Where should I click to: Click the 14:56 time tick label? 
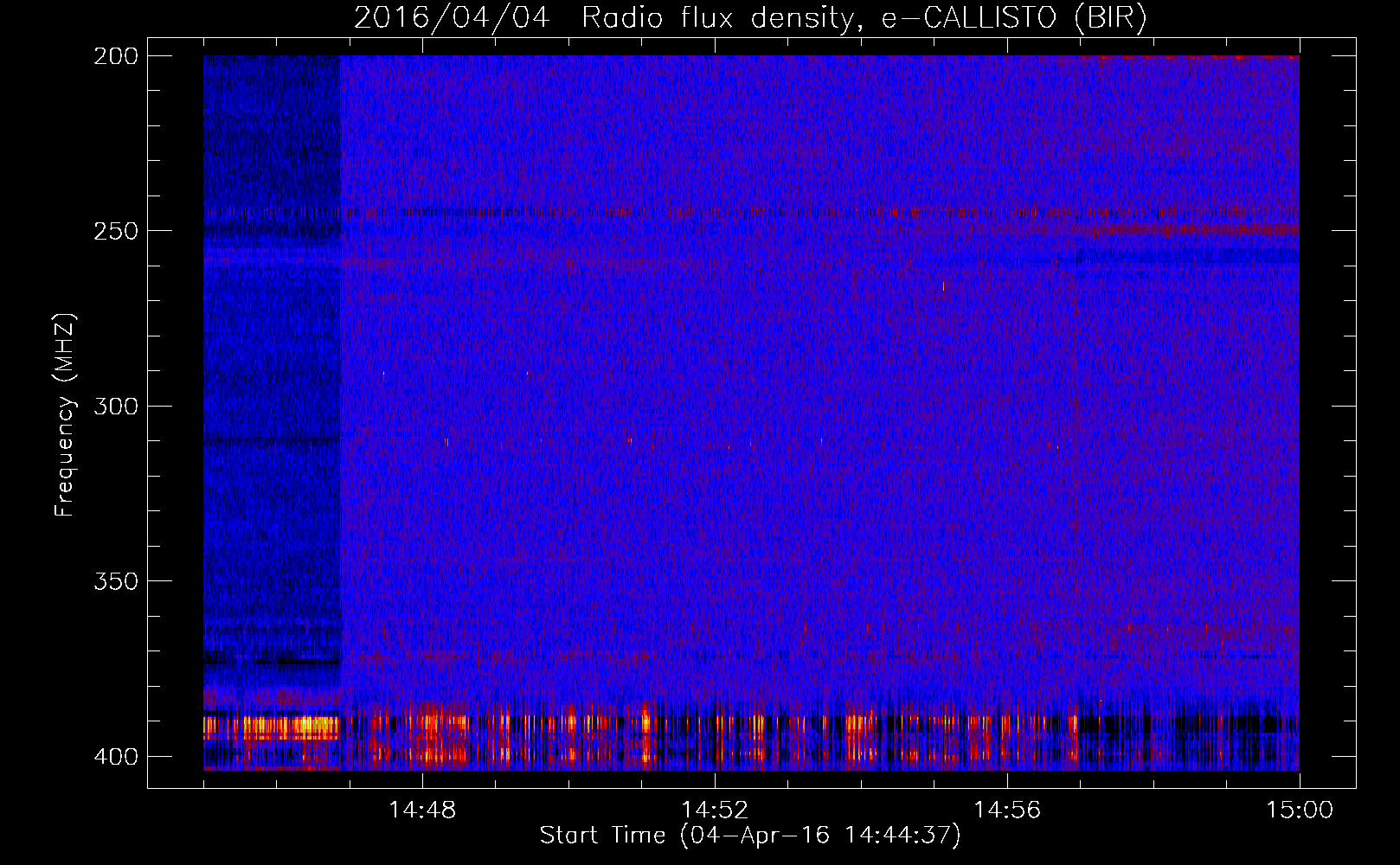tap(1007, 811)
